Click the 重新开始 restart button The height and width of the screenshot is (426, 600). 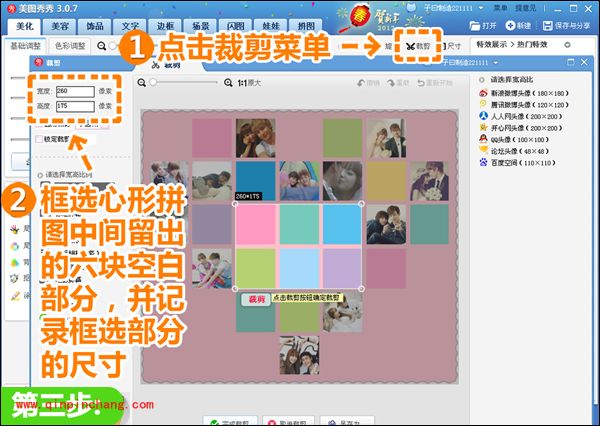pos(435,83)
